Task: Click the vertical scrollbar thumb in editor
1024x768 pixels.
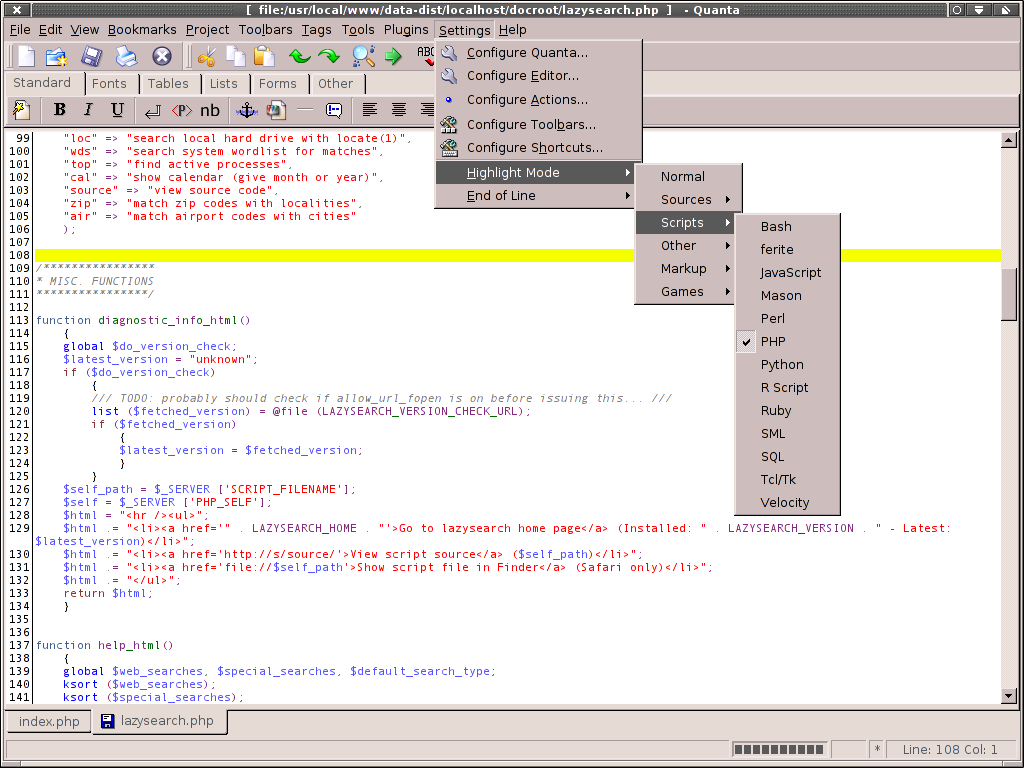Action: pos(1009,292)
